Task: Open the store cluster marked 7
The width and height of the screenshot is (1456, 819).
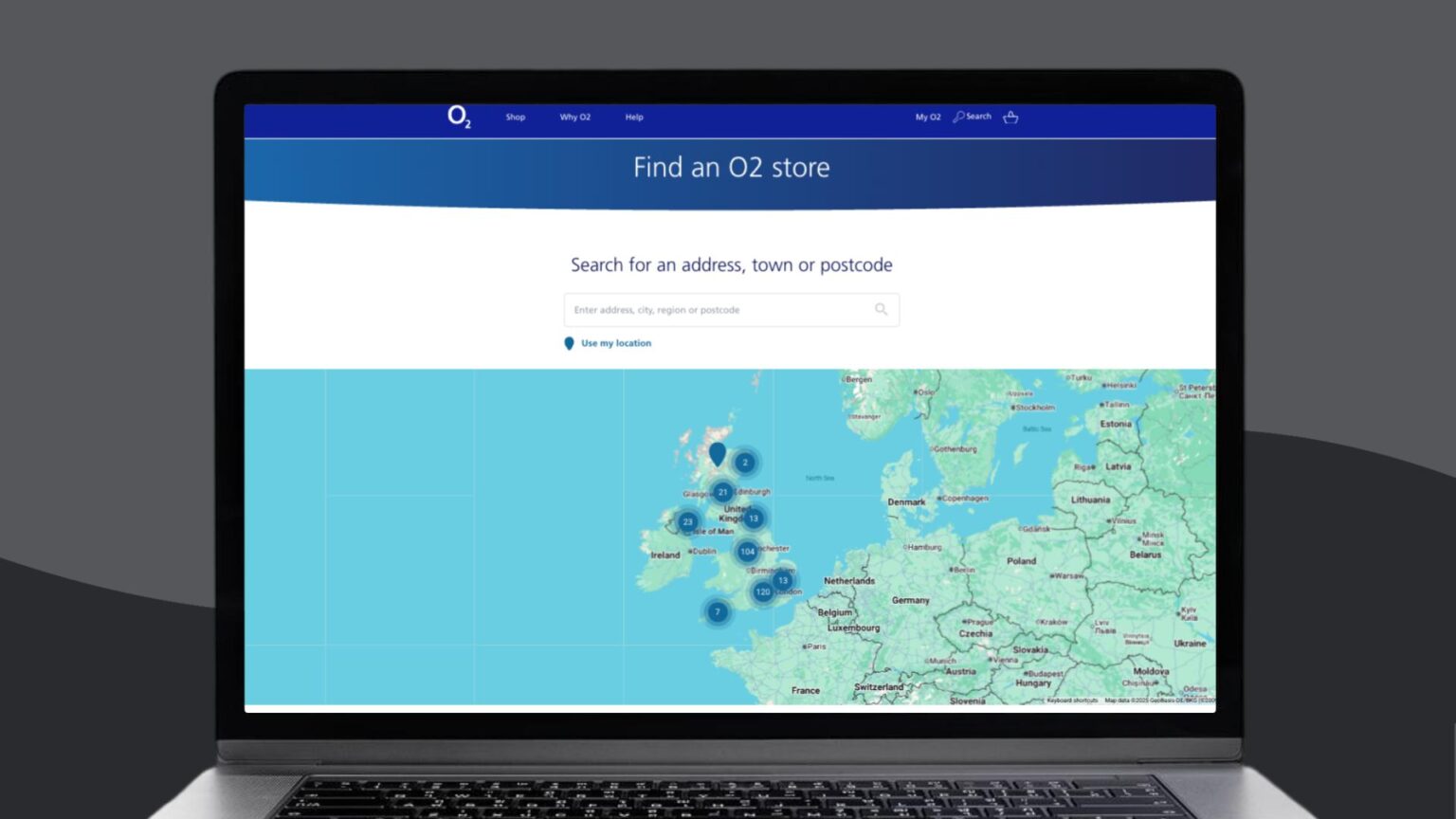Action: [718, 612]
